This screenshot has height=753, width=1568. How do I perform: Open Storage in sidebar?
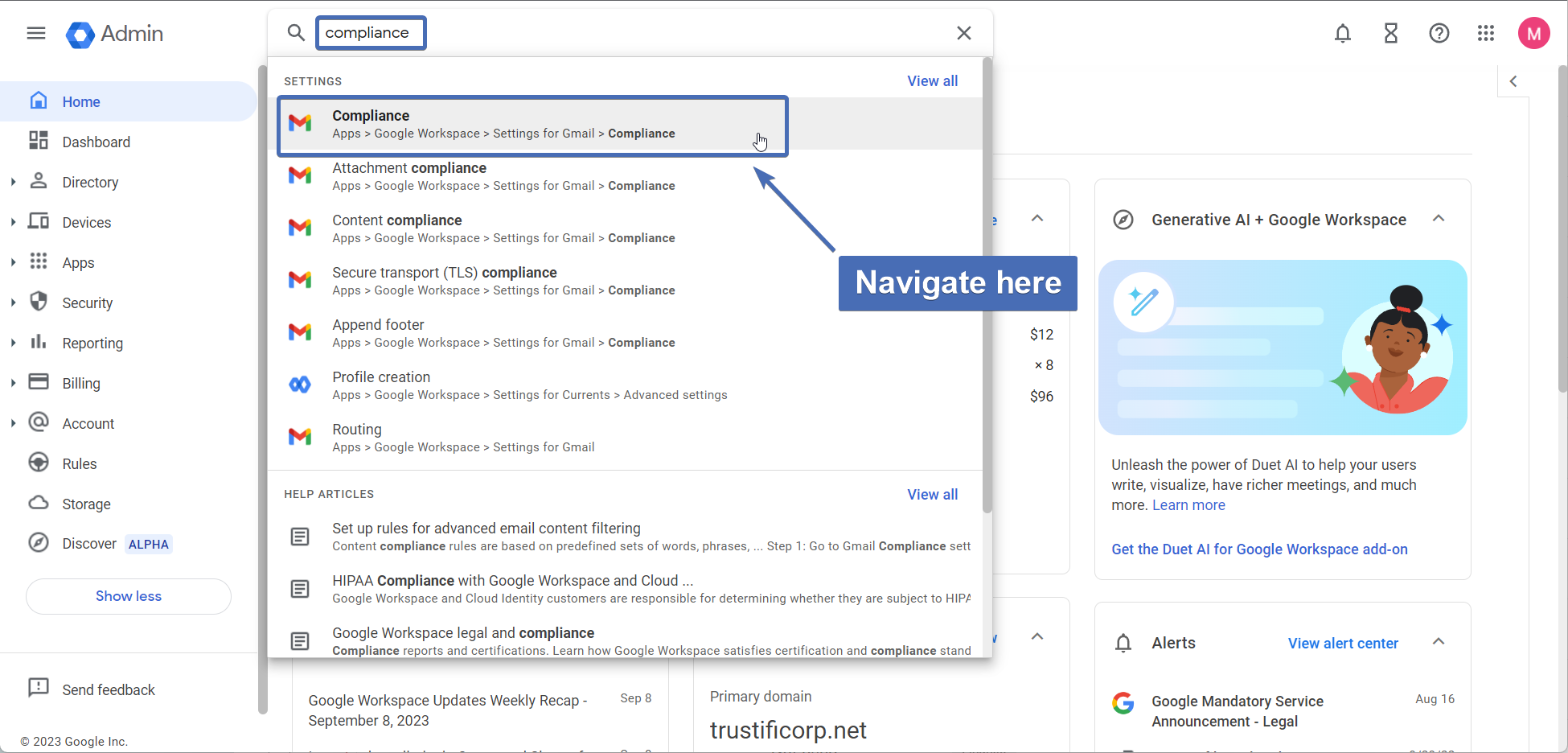tap(129, 504)
